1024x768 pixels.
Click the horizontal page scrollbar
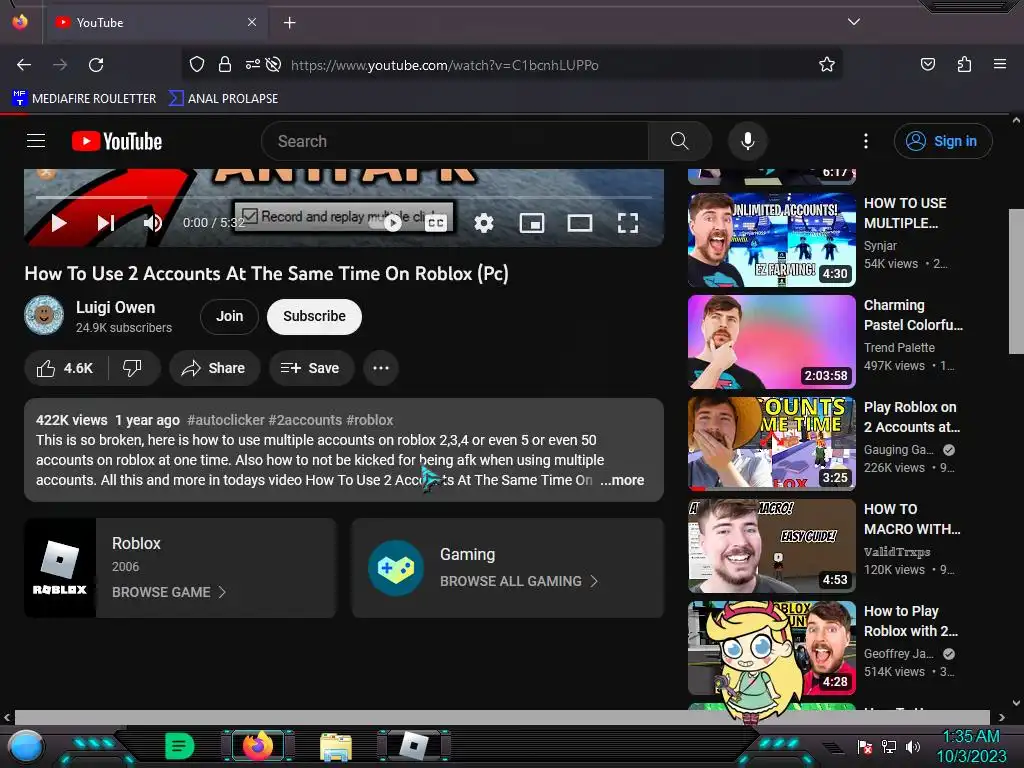click(502, 717)
